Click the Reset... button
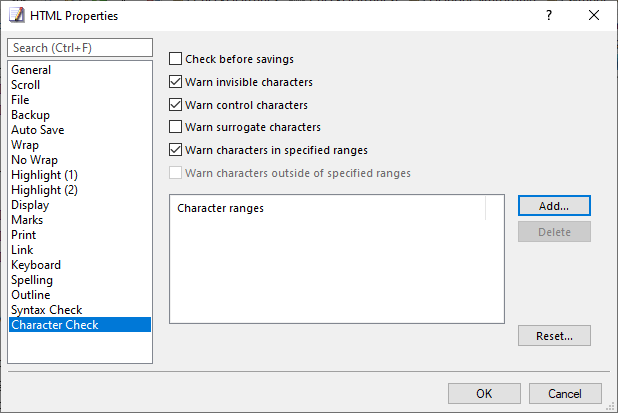This screenshot has height=413, width=618. [554, 336]
